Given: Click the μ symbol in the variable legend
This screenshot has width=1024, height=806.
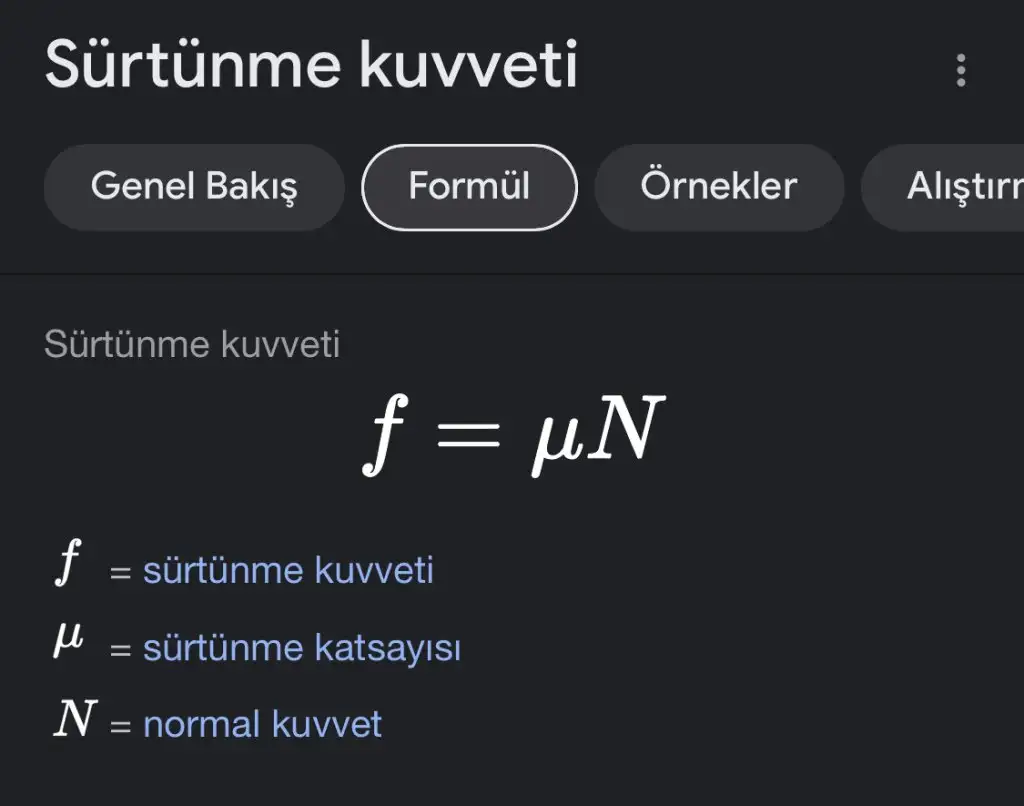Looking at the screenshot, I should [68, 638].
